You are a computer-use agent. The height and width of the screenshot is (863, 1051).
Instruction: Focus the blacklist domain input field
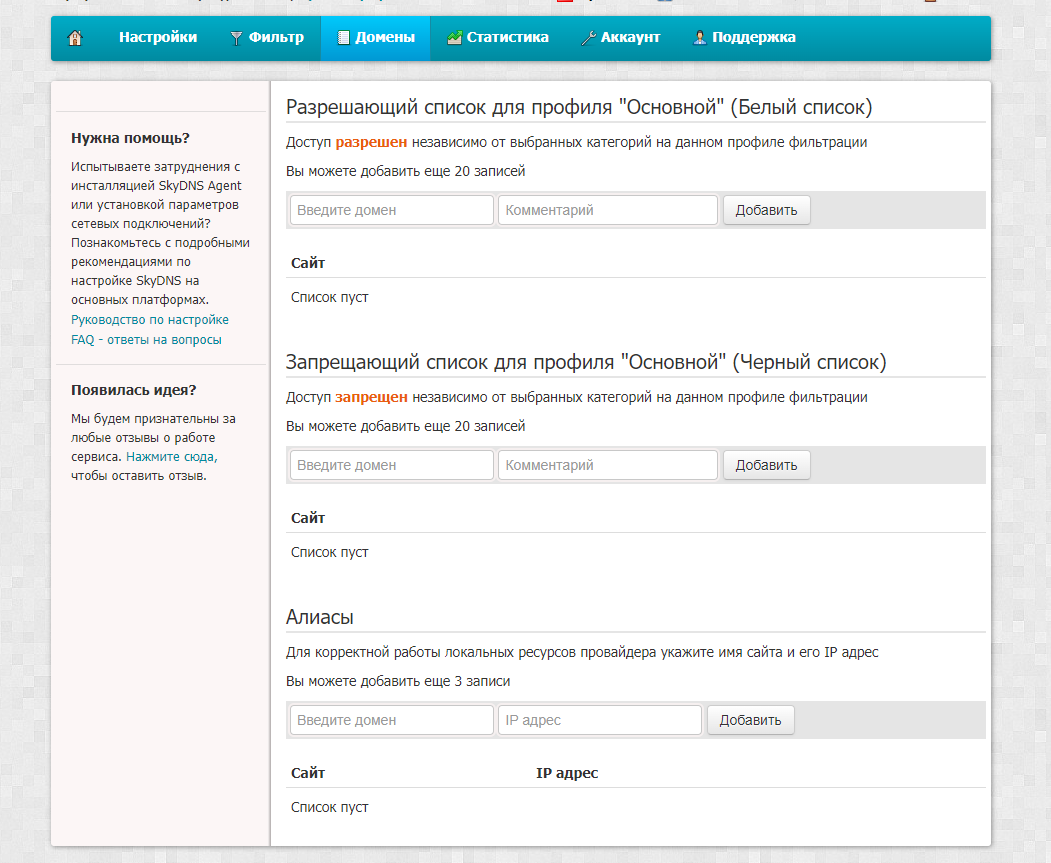391,465
